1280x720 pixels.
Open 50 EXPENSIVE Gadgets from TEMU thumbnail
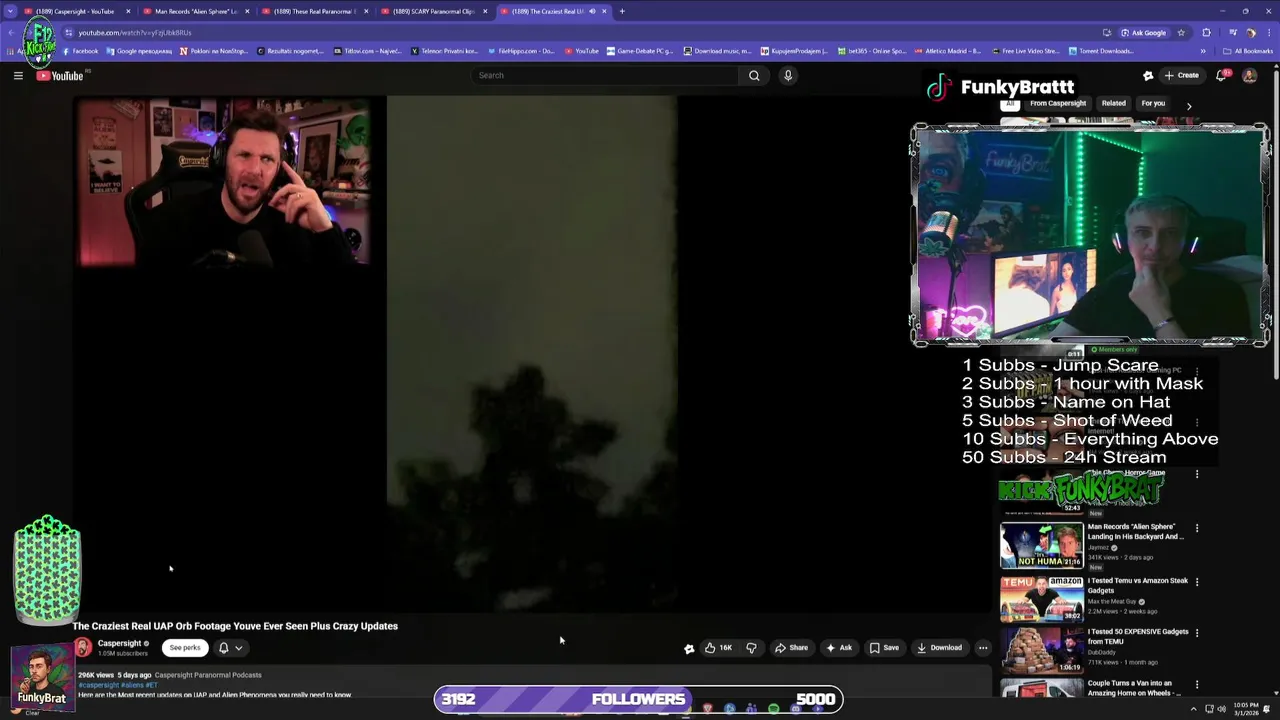click(1041, 650)
